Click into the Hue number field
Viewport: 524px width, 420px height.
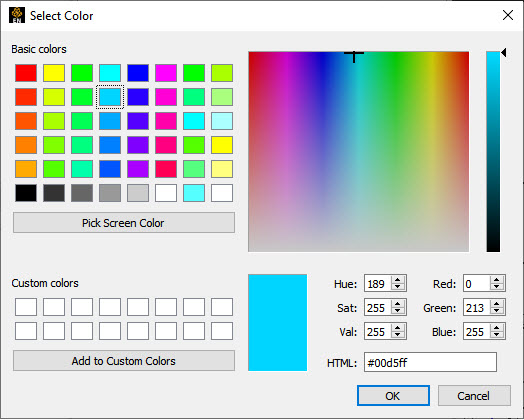pos(378,284)
